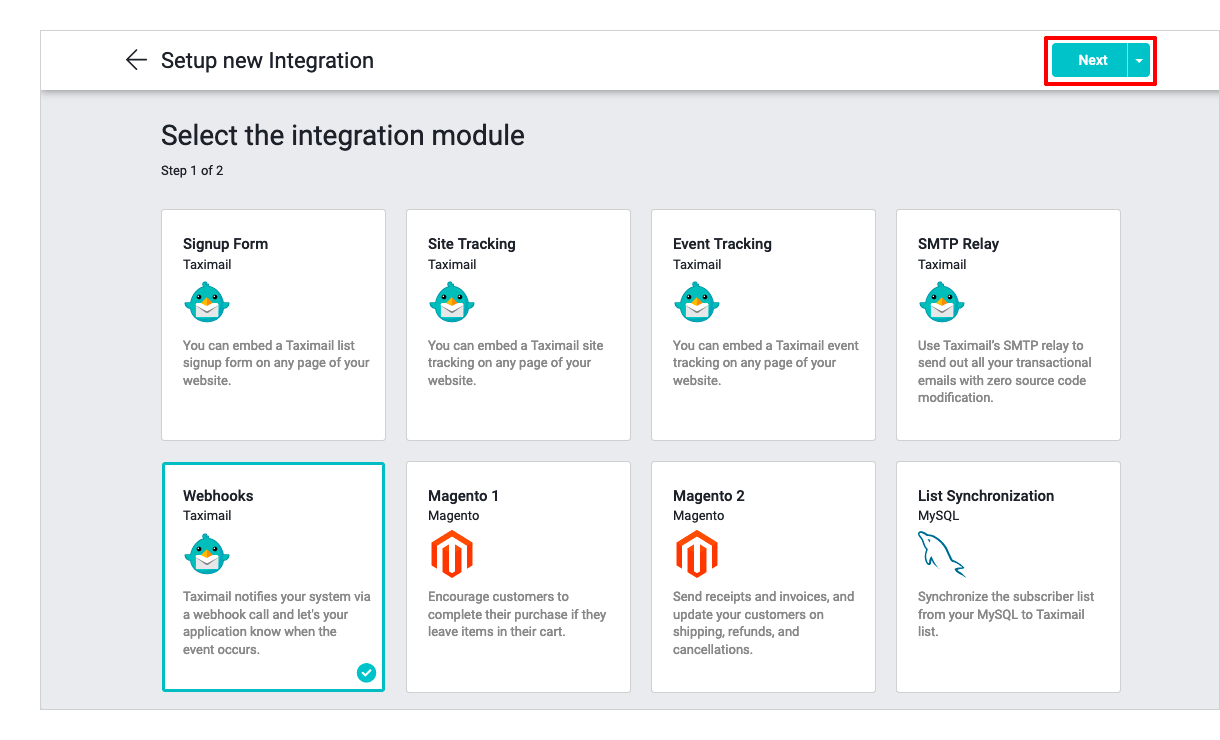This screenshot has width=1220, height=740.
Task: Select the Magento 1 card description
Action: coord(516,614)
